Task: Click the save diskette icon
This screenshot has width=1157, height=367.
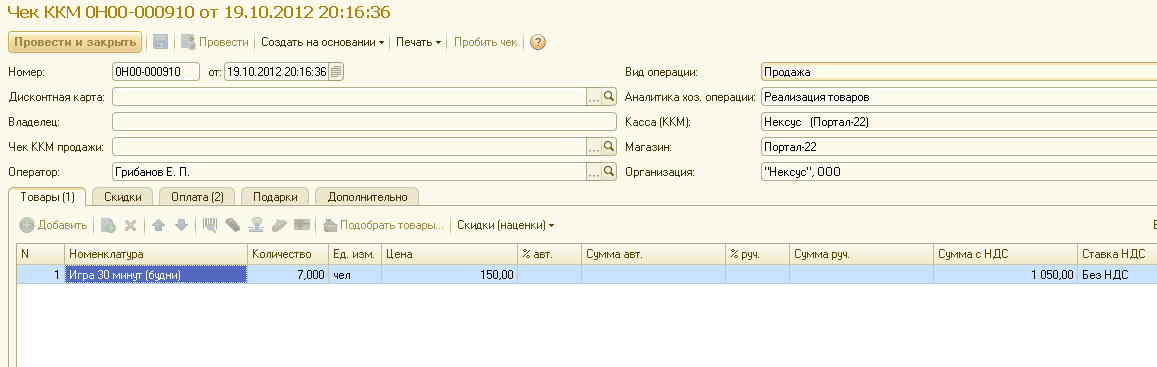Action: (160, 42)
